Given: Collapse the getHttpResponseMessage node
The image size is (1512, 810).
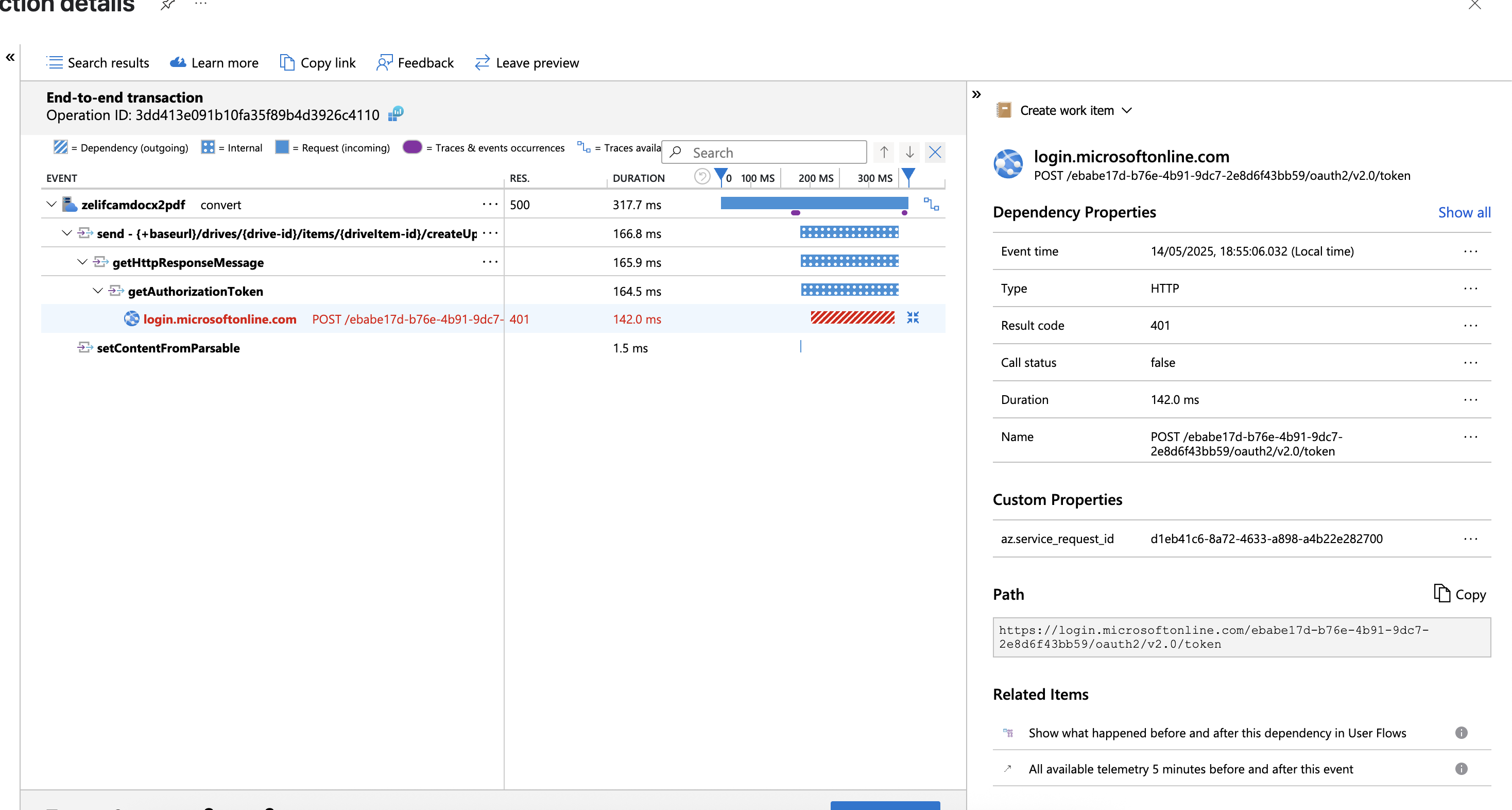Looking at the screenshot, I should [83, 262].
